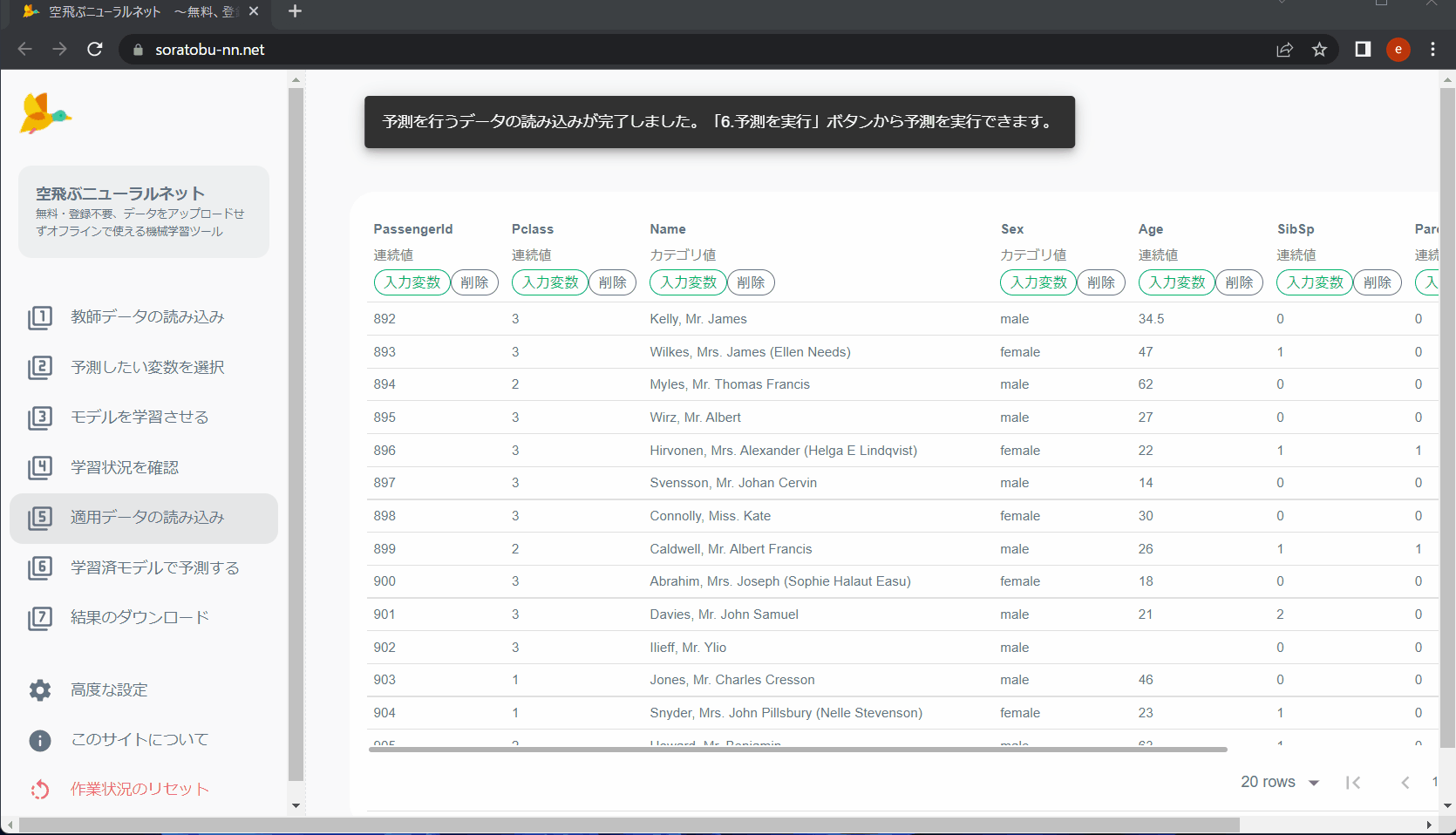The image size is (1456, 835).
Task: Go to first page of table
Action: coord(1353,783)
